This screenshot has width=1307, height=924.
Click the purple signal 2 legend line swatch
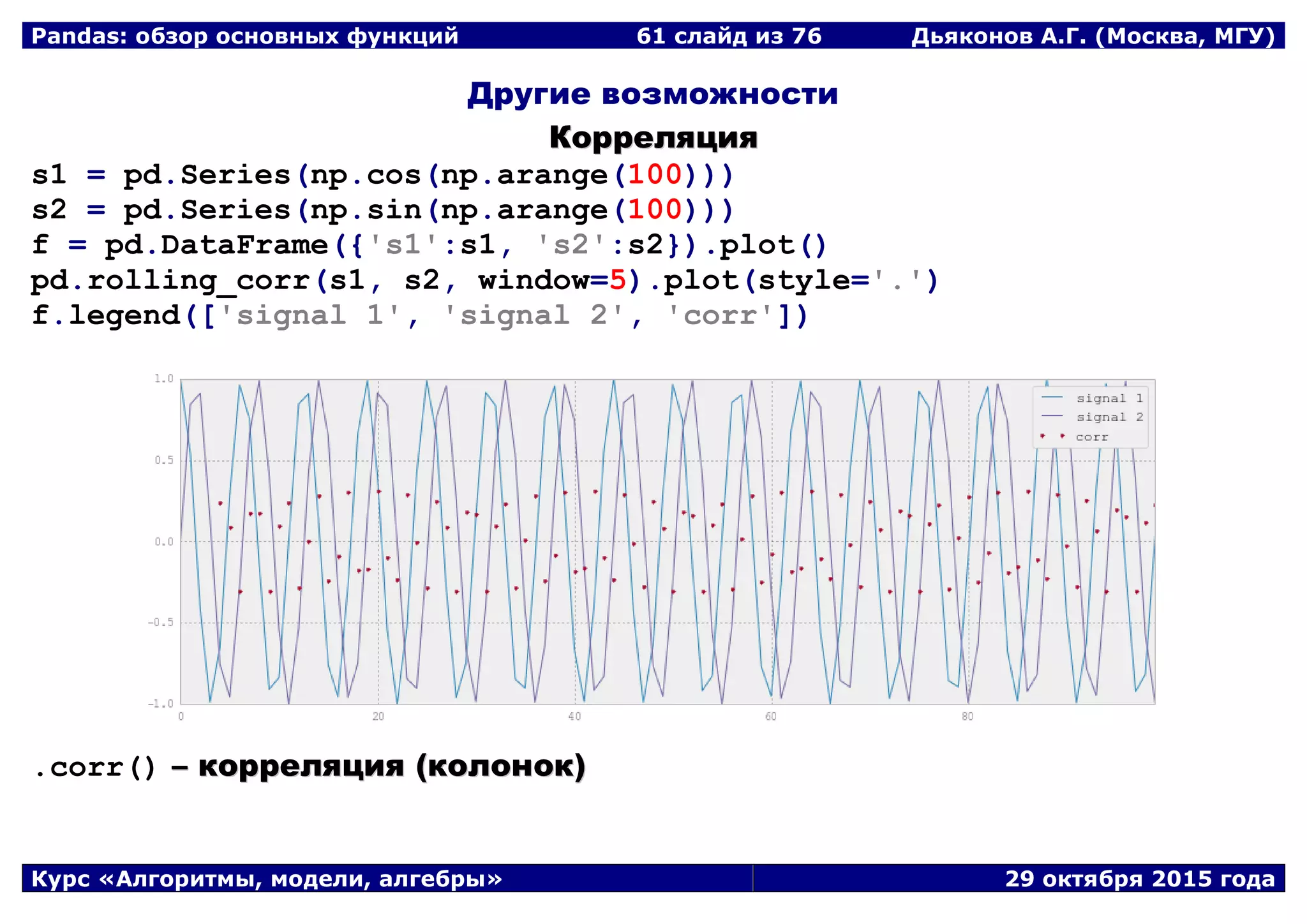tap(1052, 417)
